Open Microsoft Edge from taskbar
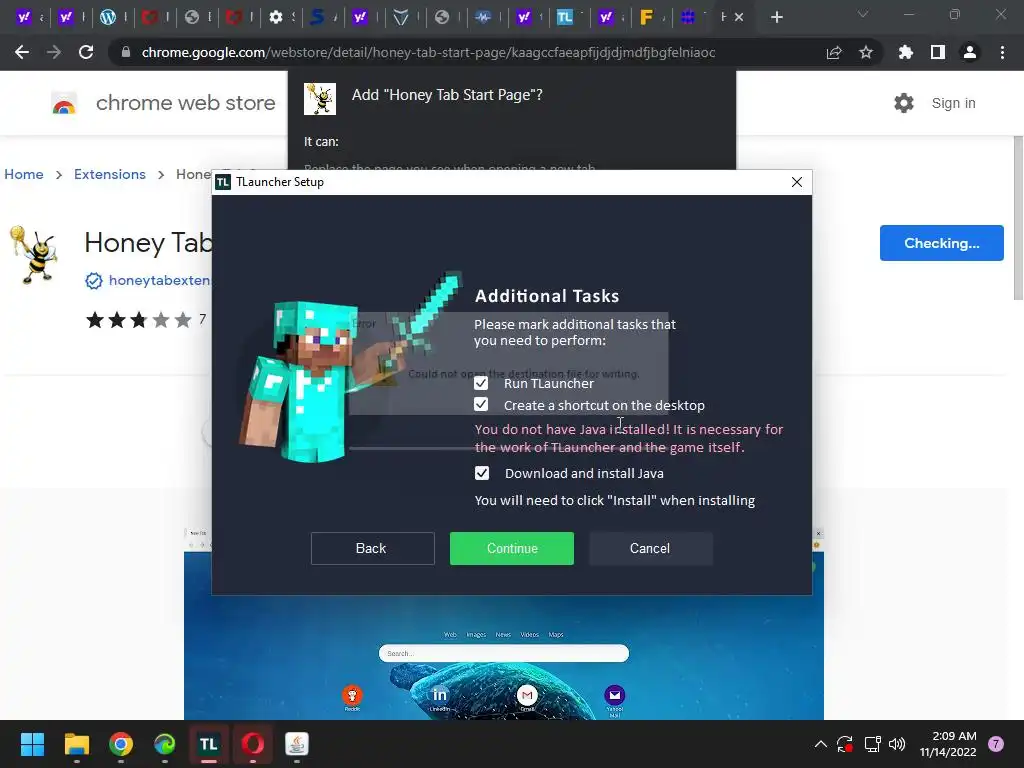 point(165,744)
